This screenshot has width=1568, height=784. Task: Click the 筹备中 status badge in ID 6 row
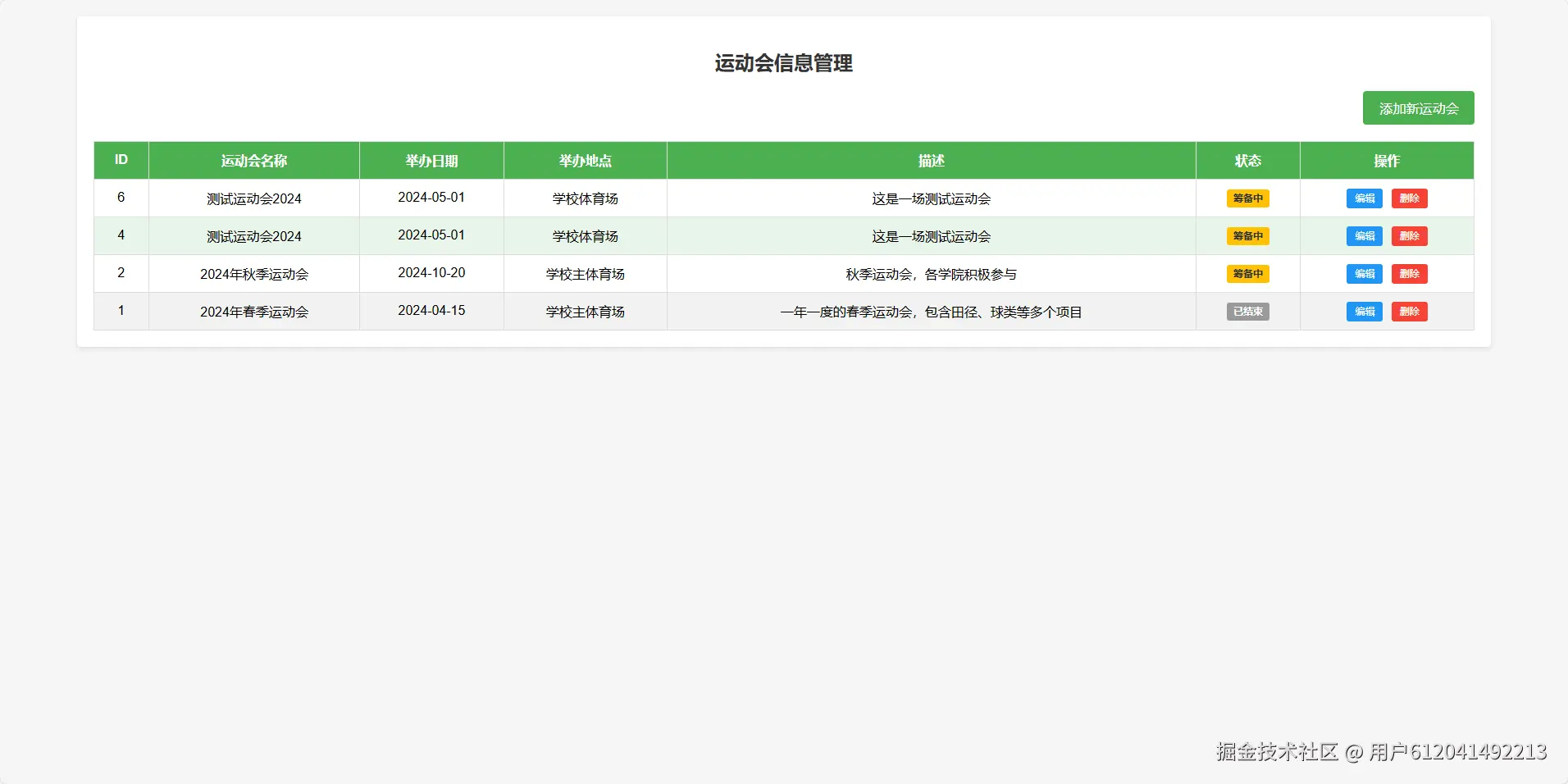(1248, 198)
